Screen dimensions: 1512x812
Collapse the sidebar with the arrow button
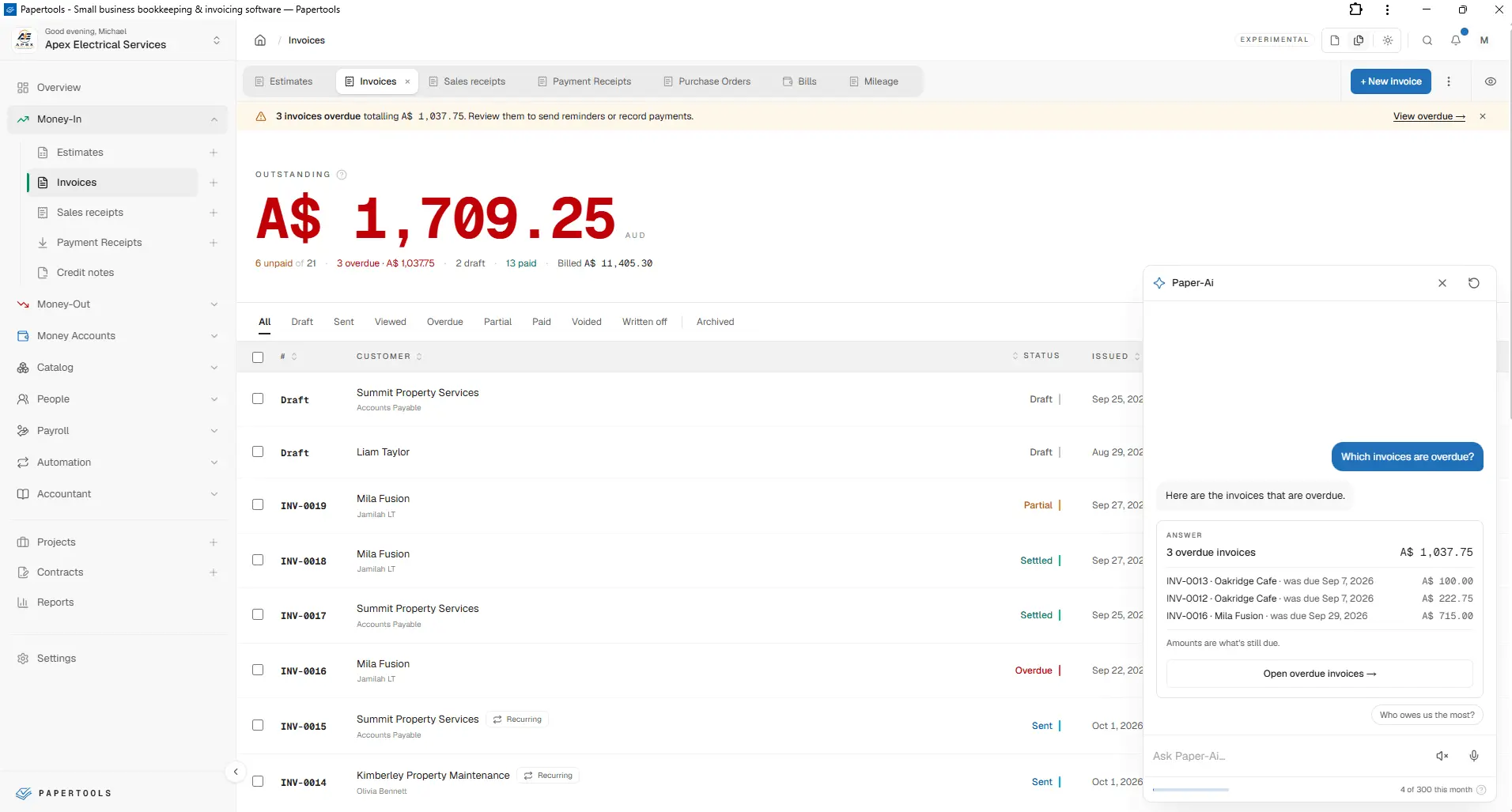[x=236, y=772]
